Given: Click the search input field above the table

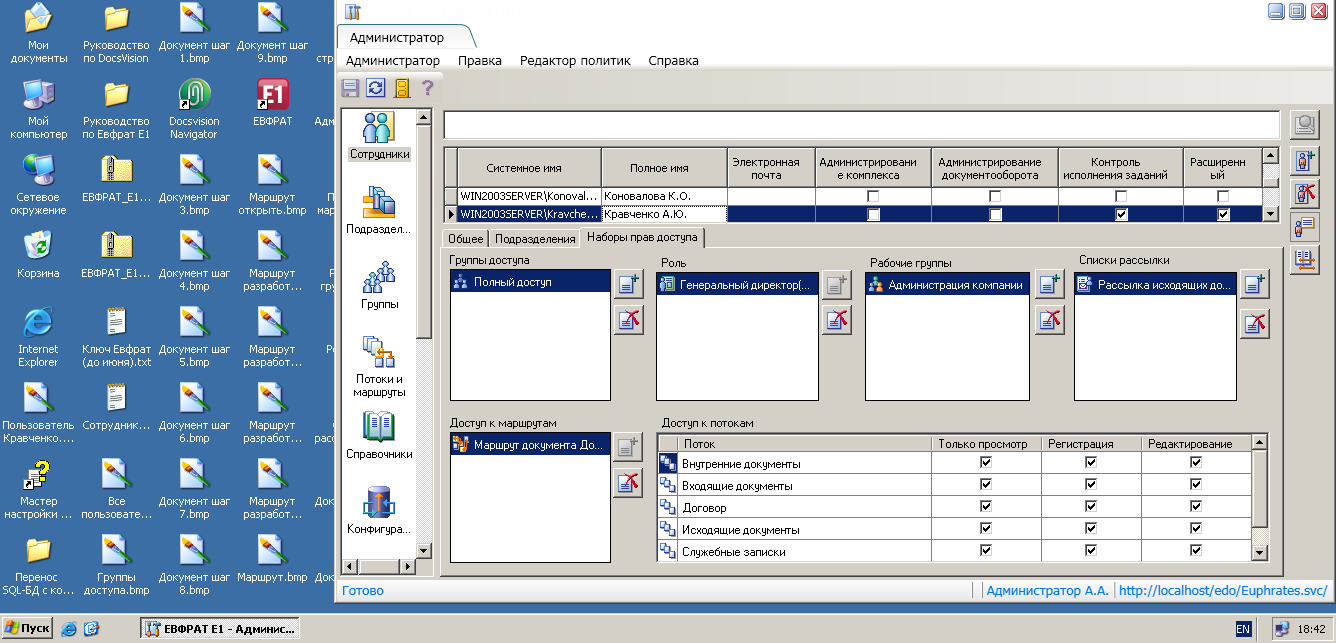Looking at the screenshot, I should 861,124.
